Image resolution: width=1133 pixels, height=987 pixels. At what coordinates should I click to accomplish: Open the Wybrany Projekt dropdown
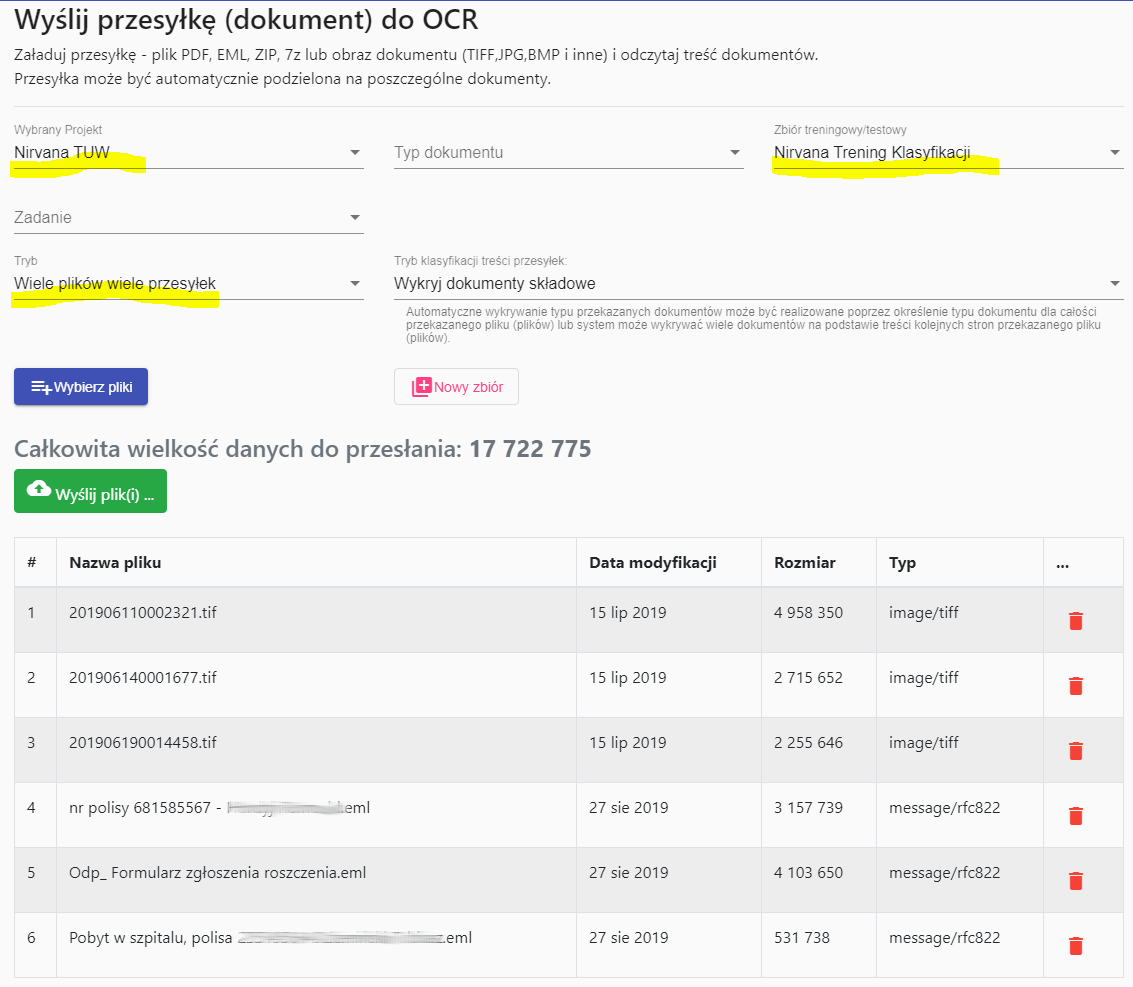(354, 150)
